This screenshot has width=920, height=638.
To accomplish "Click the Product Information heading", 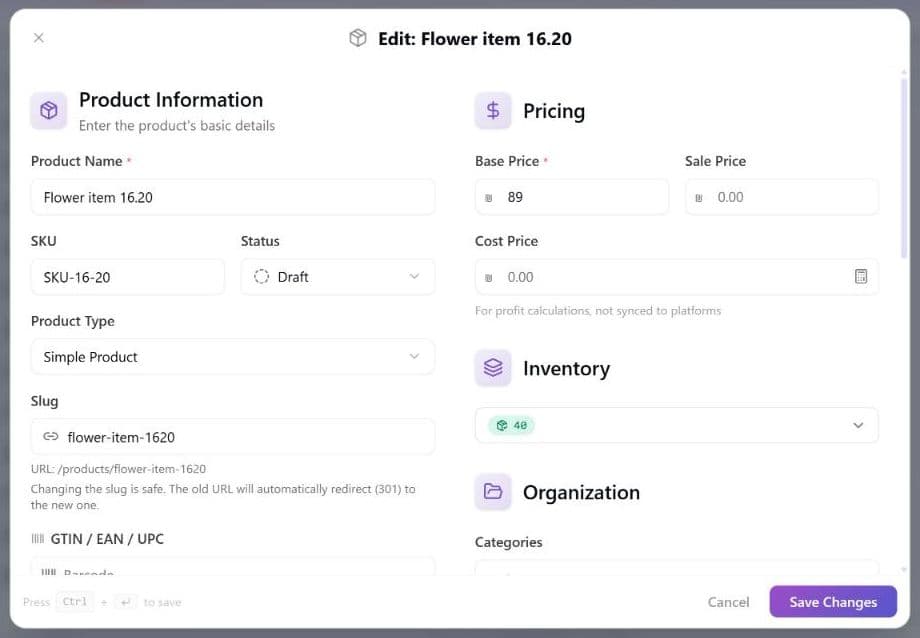I will coord(171,100).
